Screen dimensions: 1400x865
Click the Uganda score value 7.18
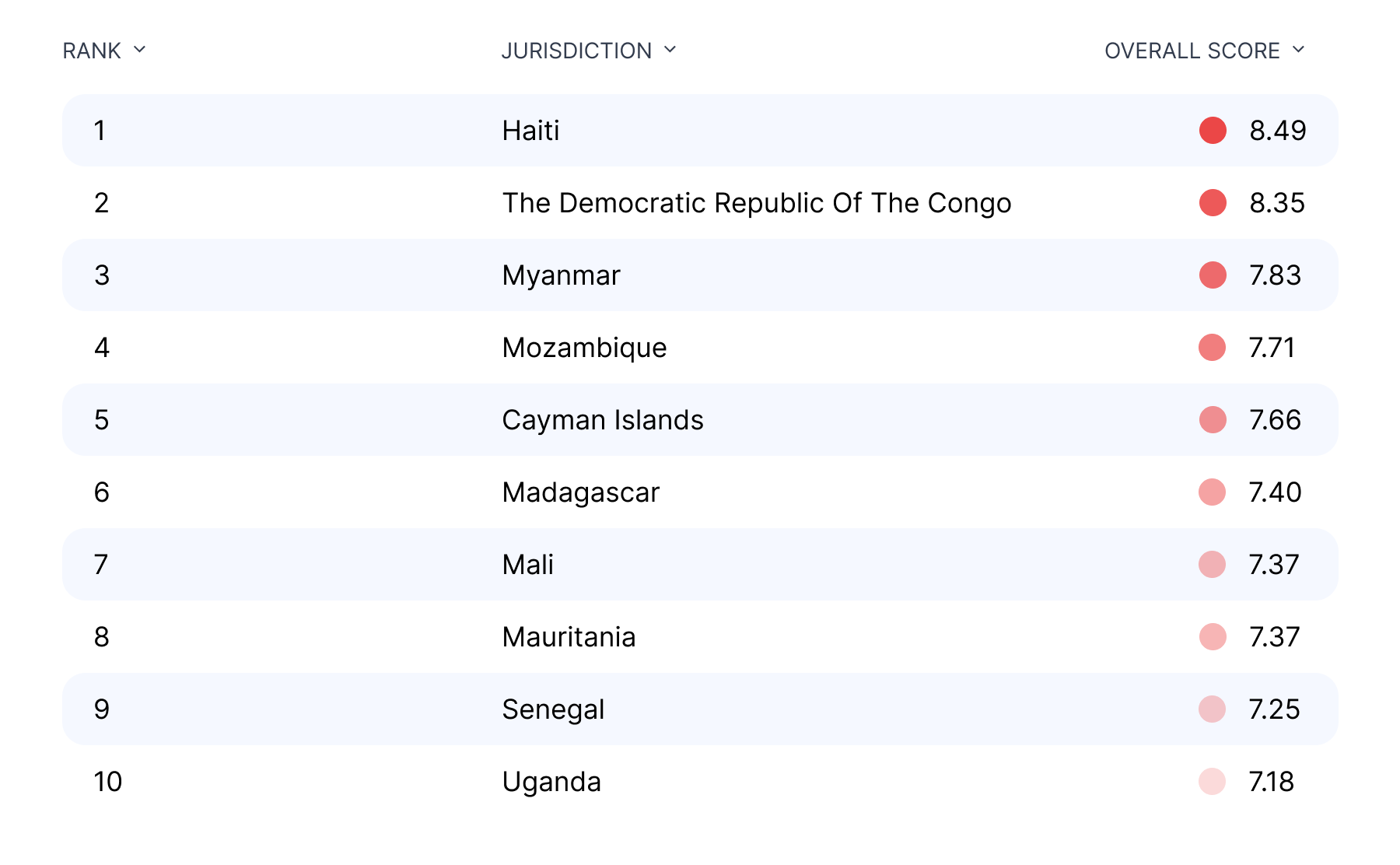(1271, 782)
